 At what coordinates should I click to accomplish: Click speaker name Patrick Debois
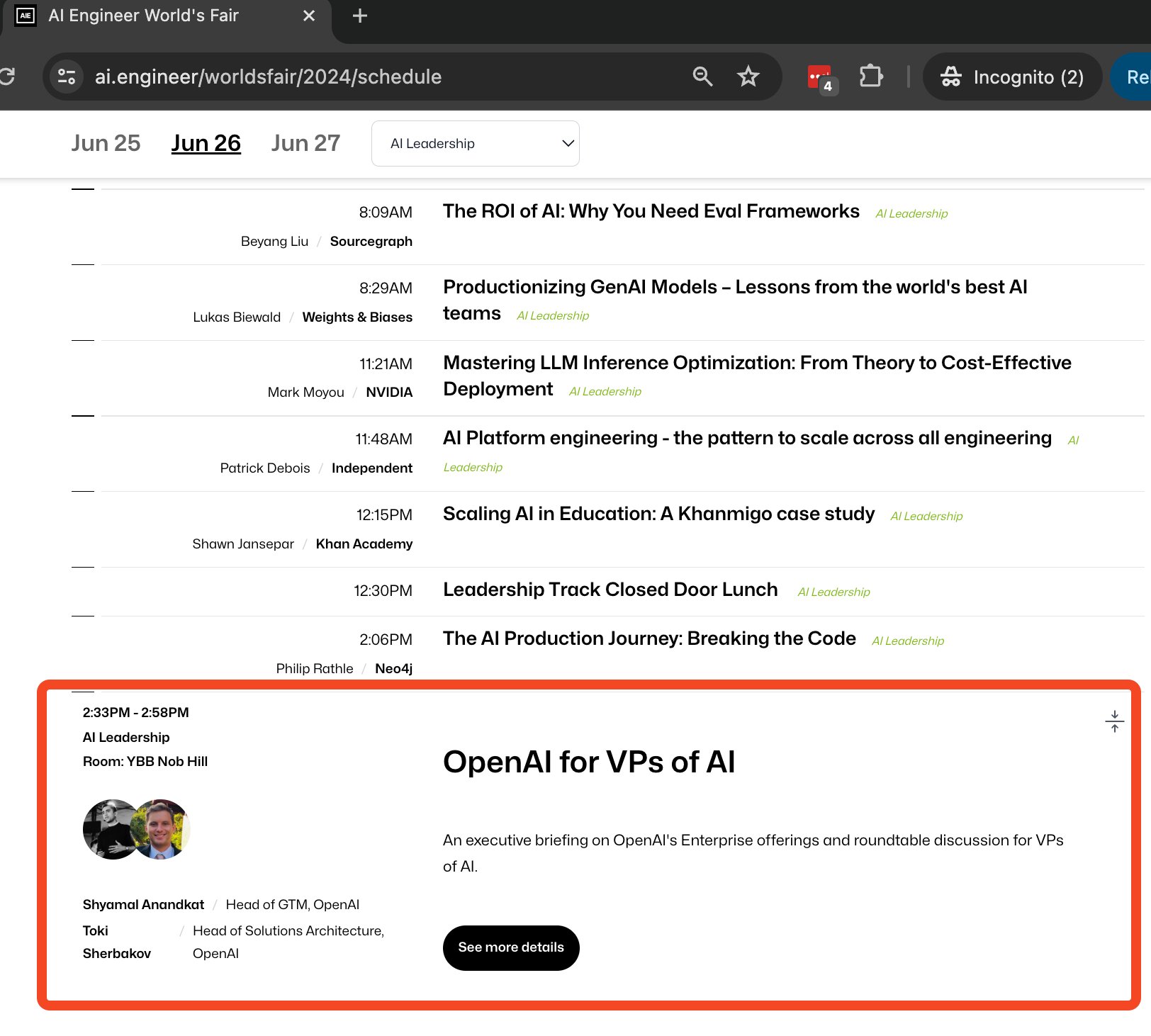tap(265, 468)
